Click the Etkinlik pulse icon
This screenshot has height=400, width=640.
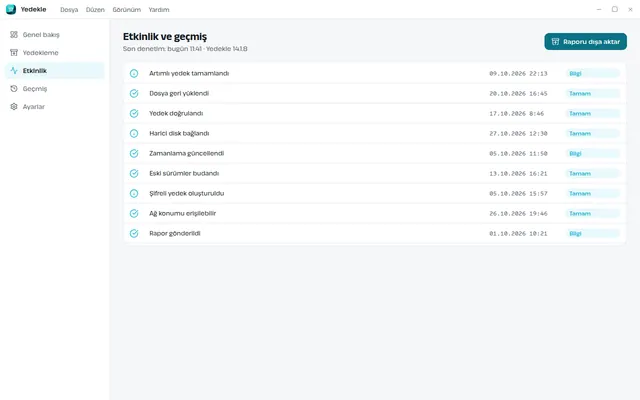(x=14, y=71)
